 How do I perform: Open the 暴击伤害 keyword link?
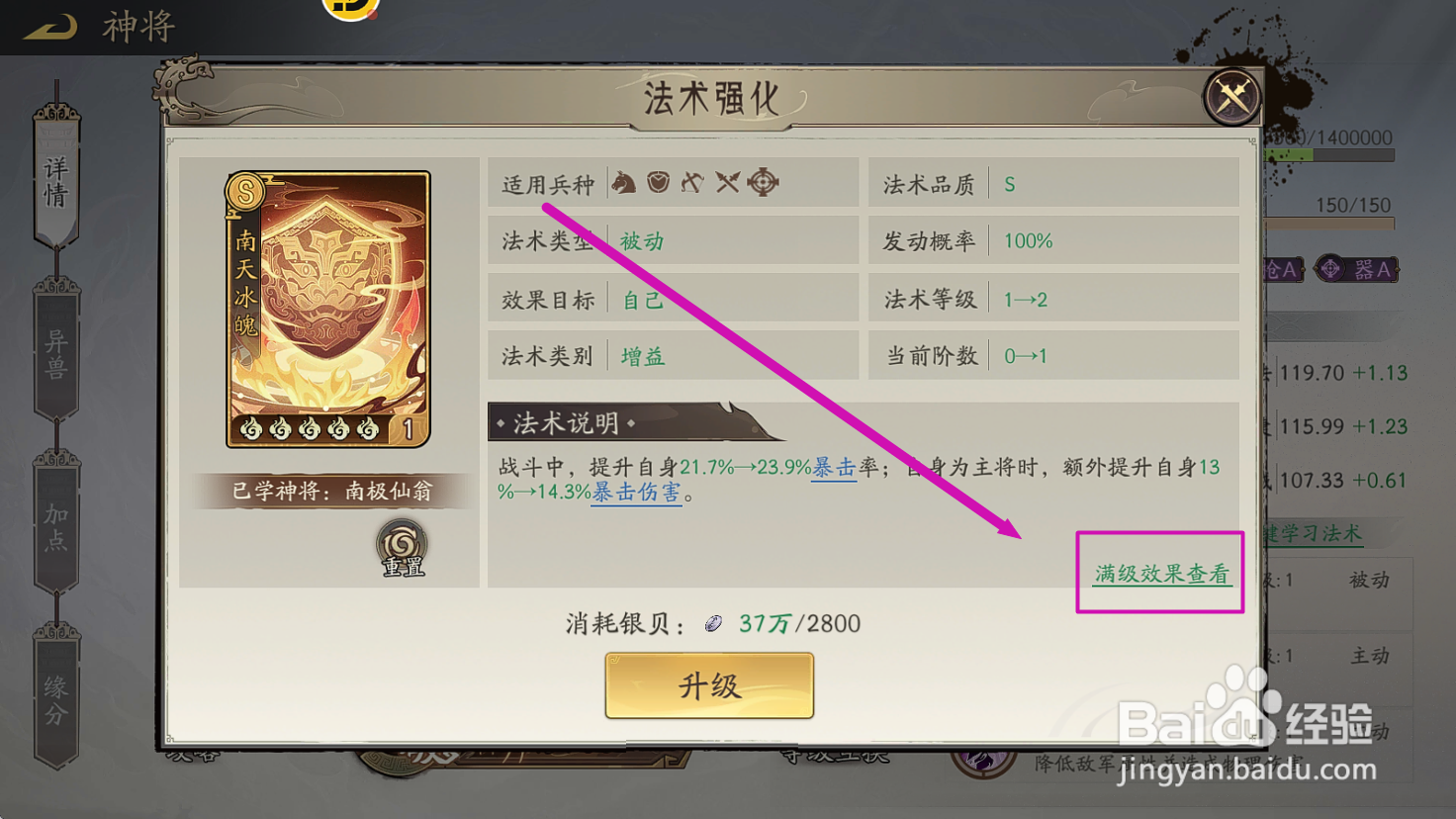click(x=636, y=493)
